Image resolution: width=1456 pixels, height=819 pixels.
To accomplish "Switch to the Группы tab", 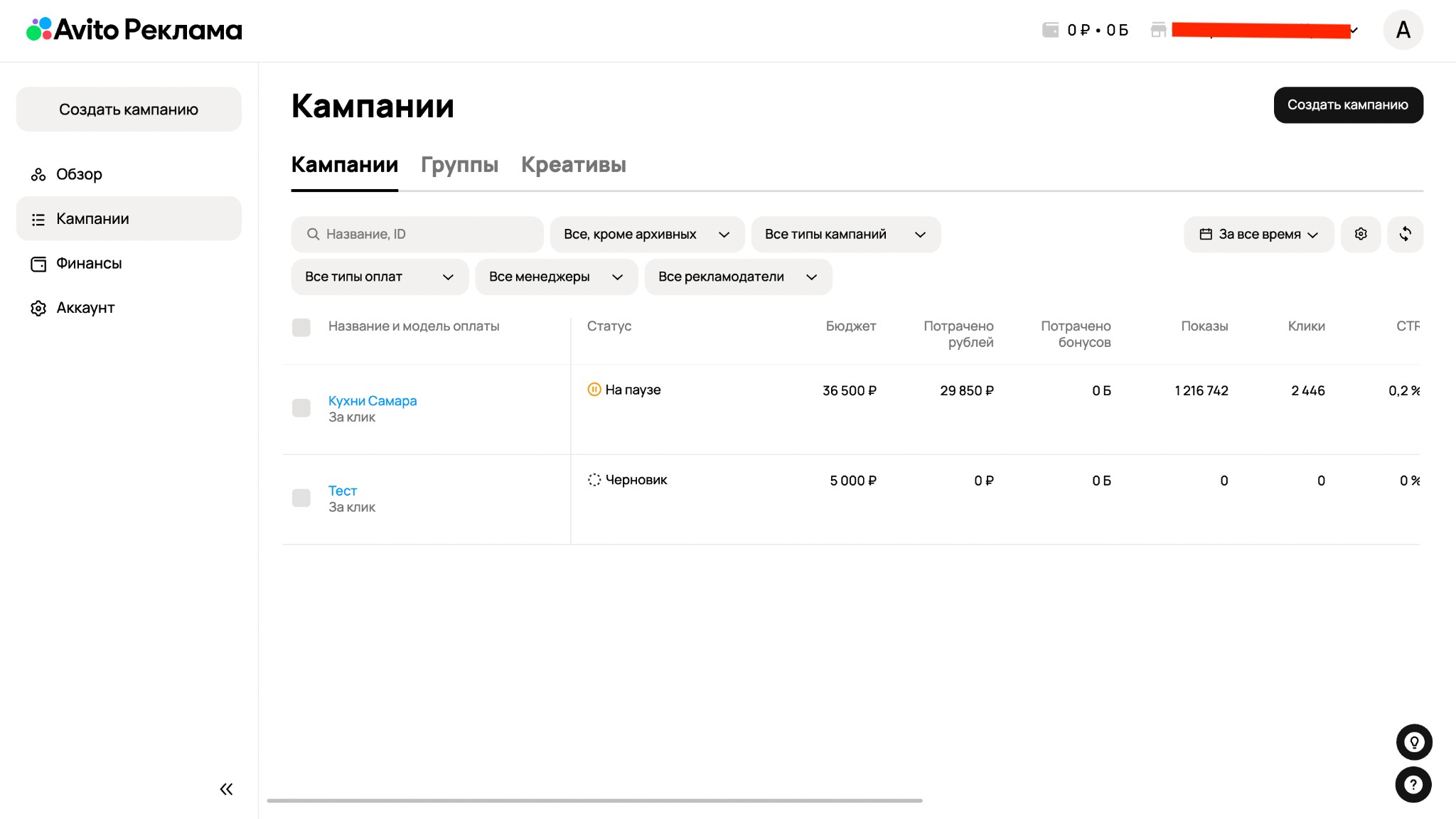I will click(x=459, y=165).
